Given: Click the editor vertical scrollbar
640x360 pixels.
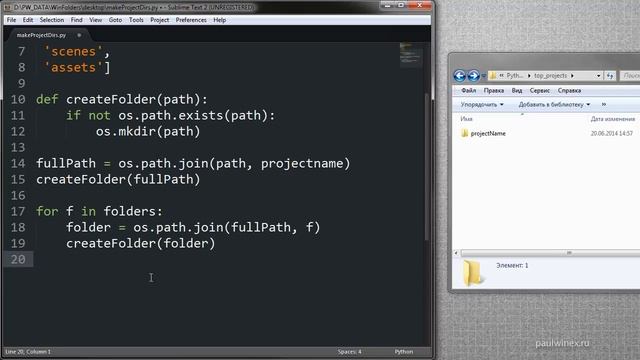Looking at the screenshot, I should pos(427,167).
